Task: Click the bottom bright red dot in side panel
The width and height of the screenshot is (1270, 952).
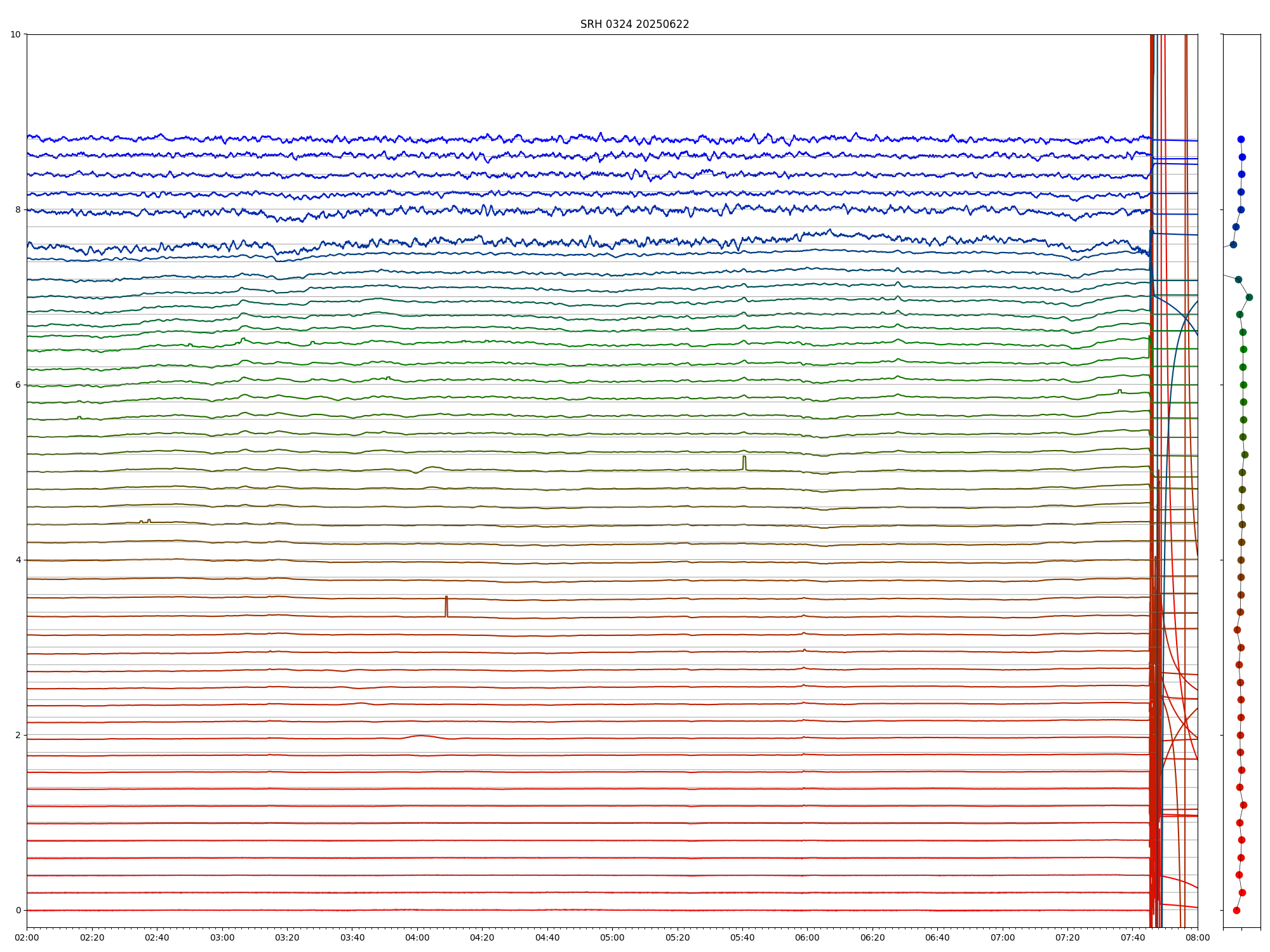Action: click(1236, 910)
